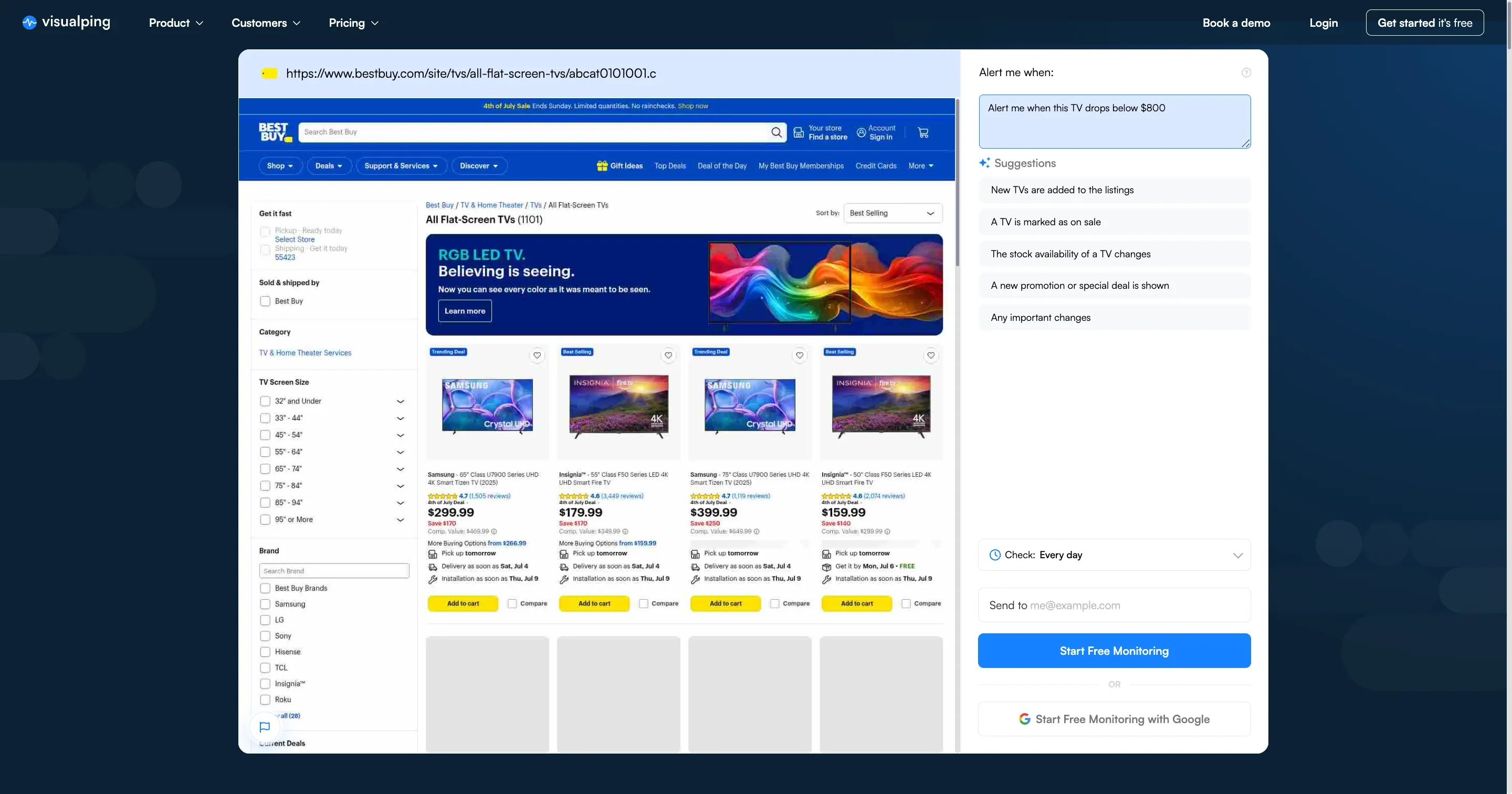This screenshot has height=794, width=1512.
Task: Click the Visualping logo icon
Action: pyautogui.click(x=29, y=22)
